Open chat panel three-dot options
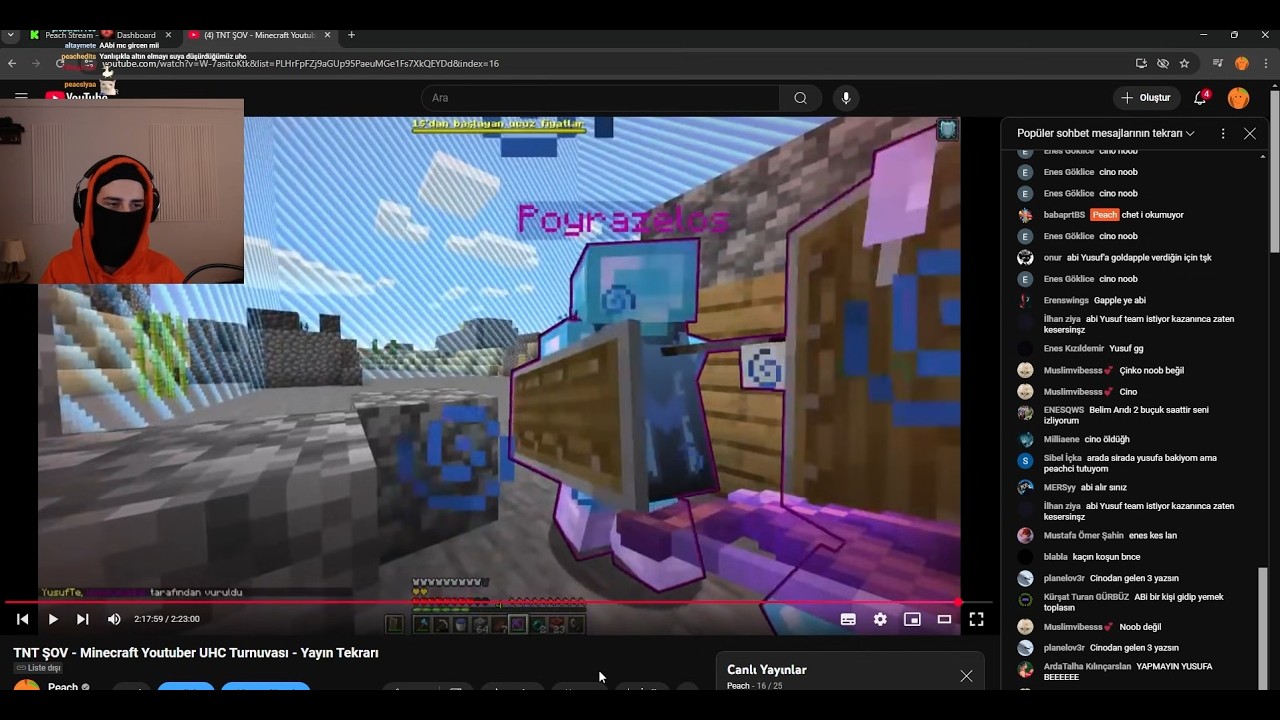The image size is (1280, 720). 1223,133
